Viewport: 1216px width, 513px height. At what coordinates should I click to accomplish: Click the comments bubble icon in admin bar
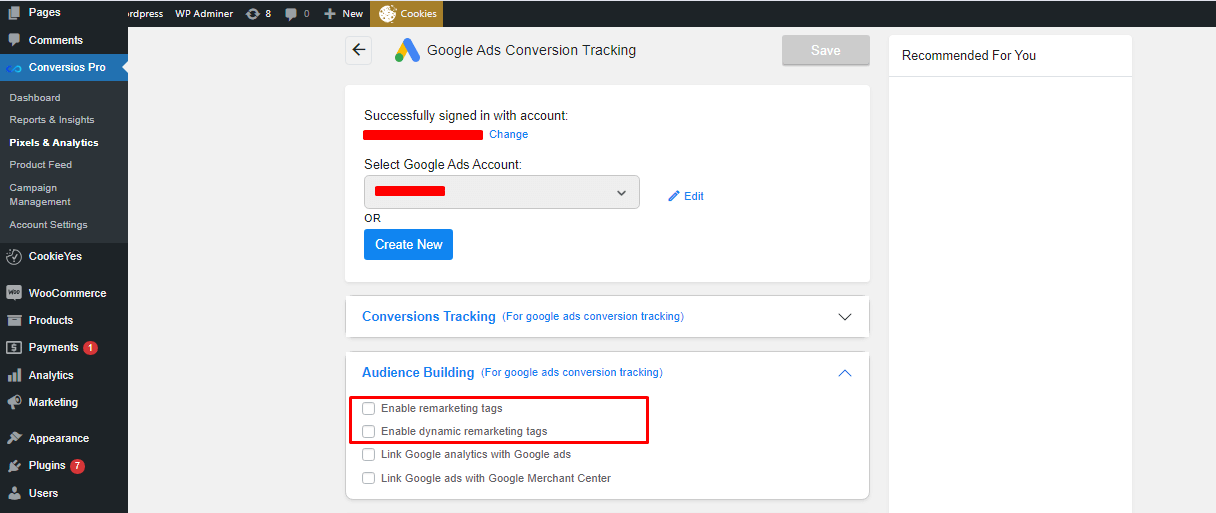click(x=291, y=14)
